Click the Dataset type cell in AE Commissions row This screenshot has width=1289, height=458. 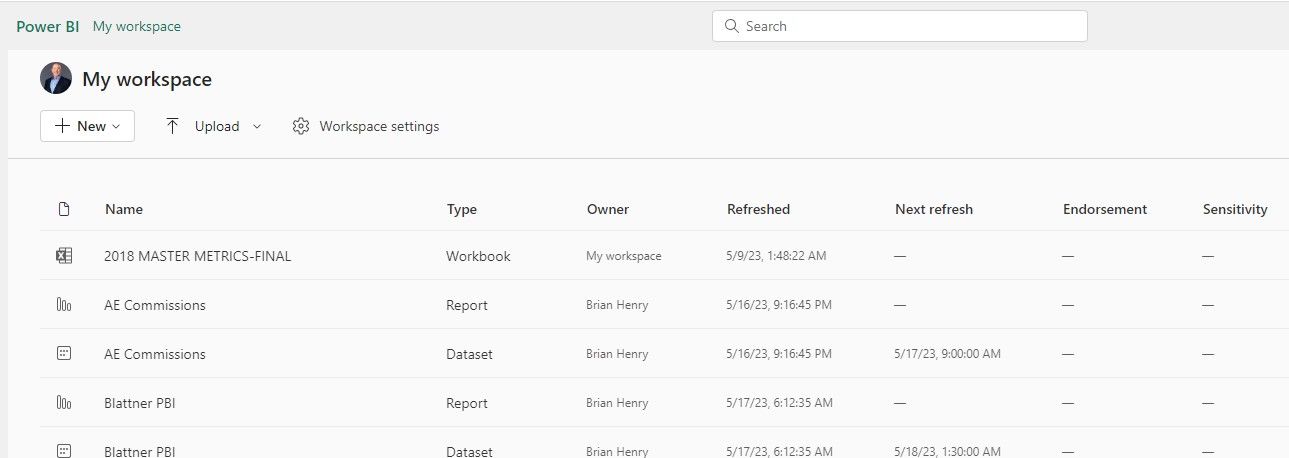pos(469,354)
